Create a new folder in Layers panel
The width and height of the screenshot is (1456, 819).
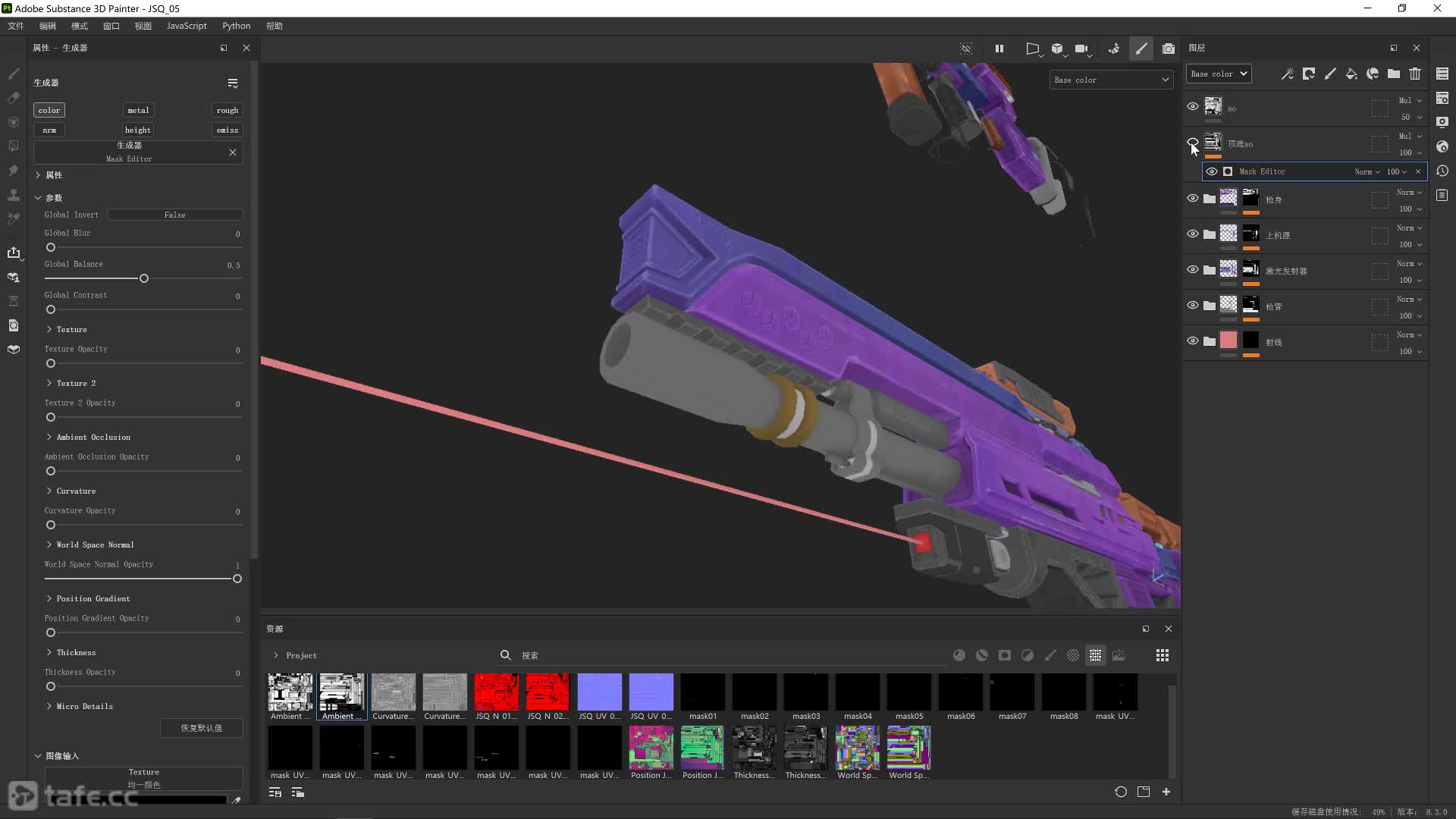pyautogui.click(x=1394, y=74)
